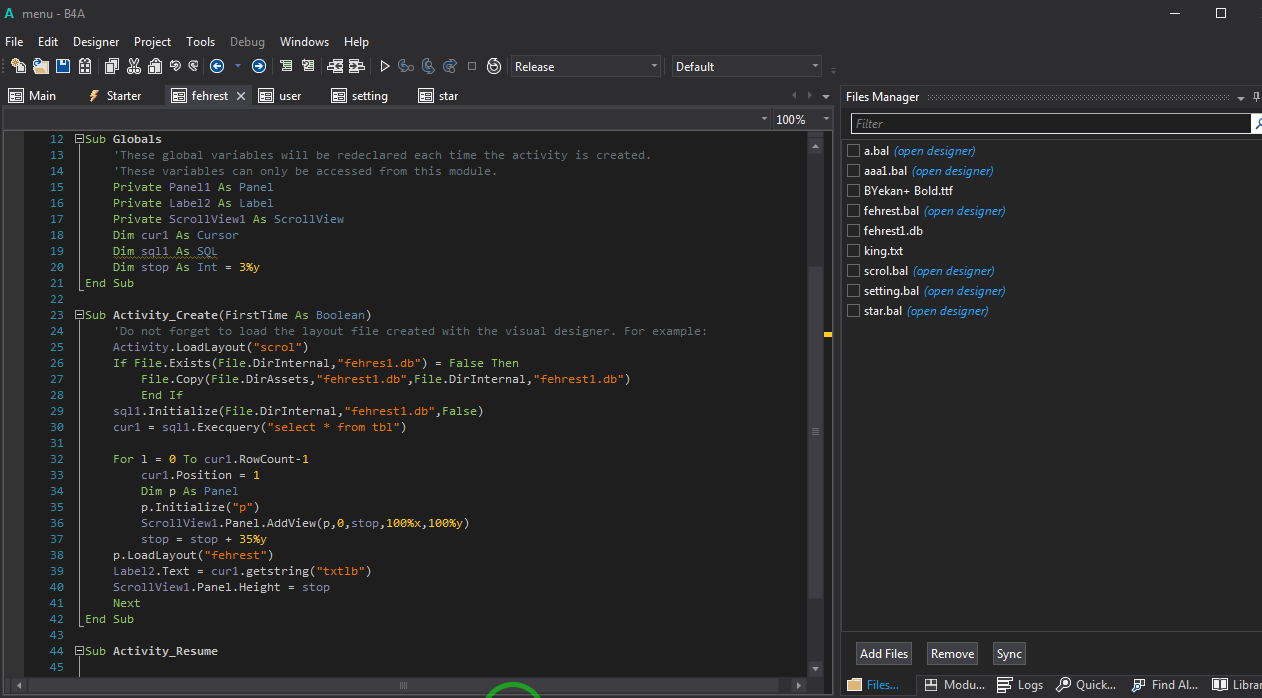This screenshot has height=698, width=1262.
Task: Switch to the setting tab
Action: click(369, 96)
